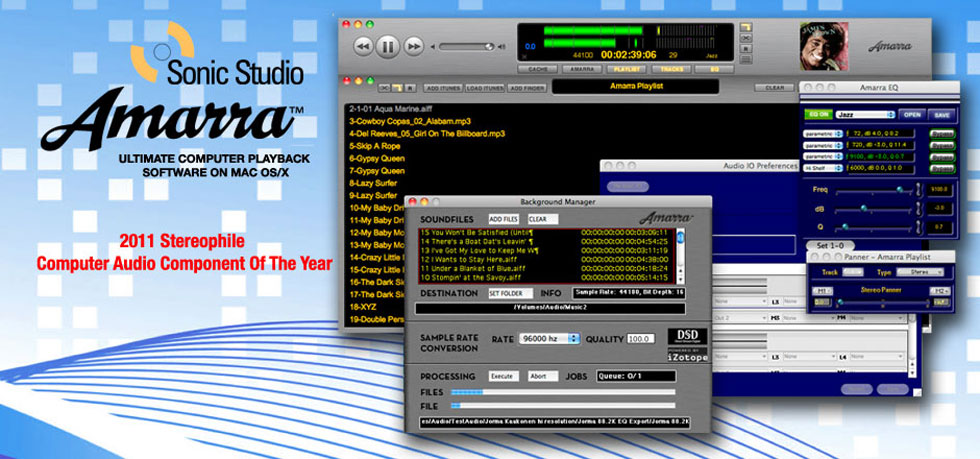
Task: Open the Jazz EQ preset dropdown
Action: coord(865,114)
